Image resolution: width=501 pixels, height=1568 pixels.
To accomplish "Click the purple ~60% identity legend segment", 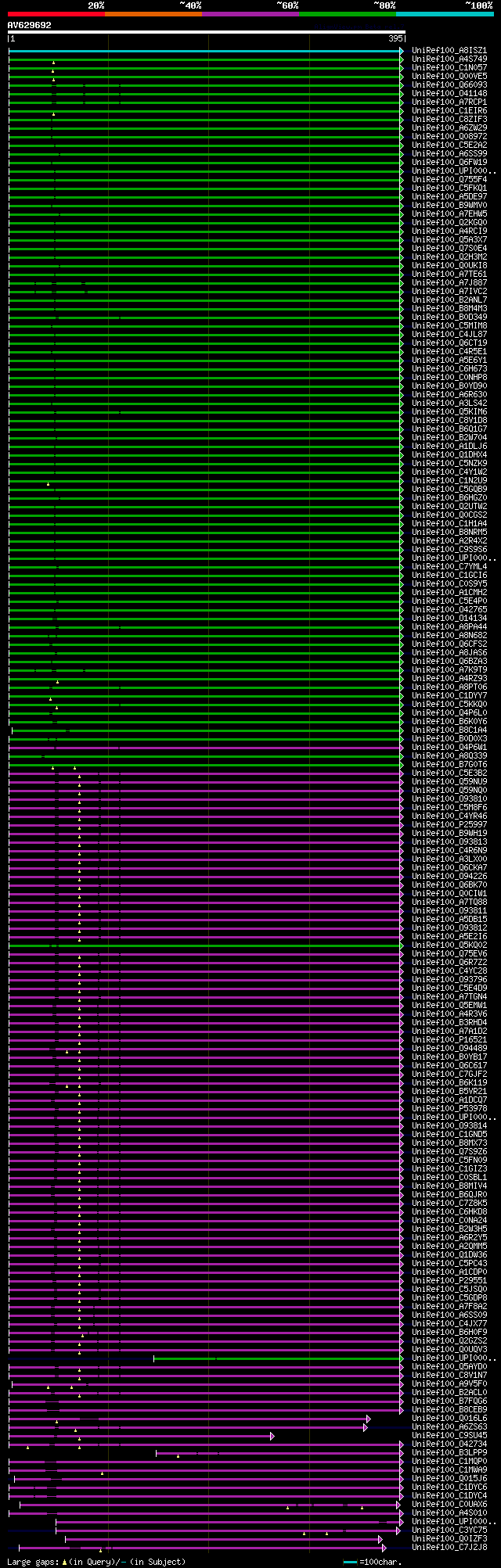I will point(250,14).
